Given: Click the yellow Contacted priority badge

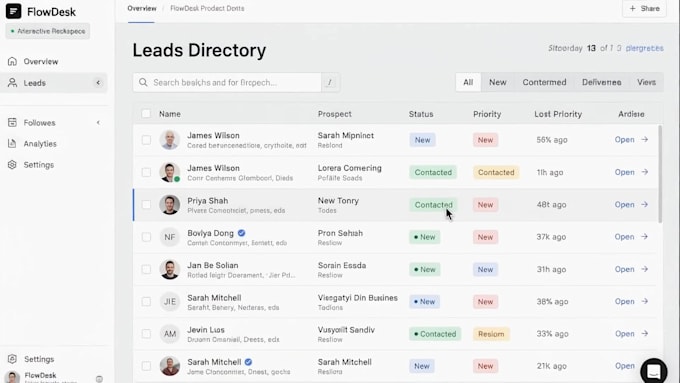Looking at the screenshot, I should [x=496, y=172].
